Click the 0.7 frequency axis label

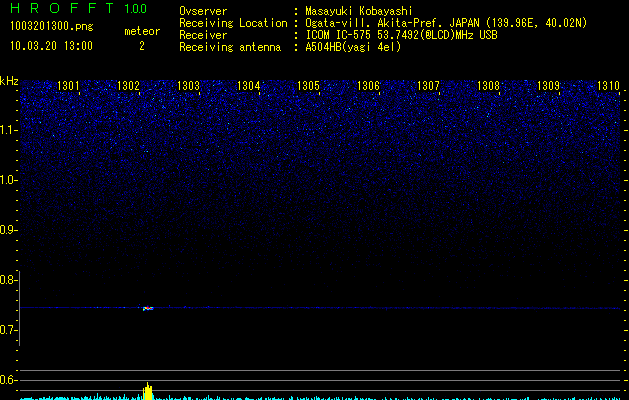(x=8, y=330)
